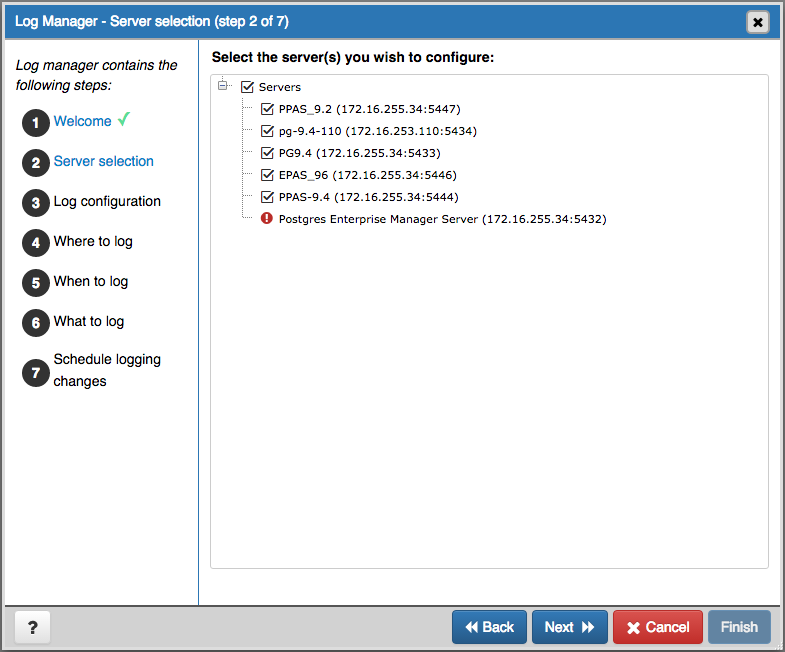Select Postgres Enterprise Manager Server row text
The height and width of the screenshot is (652, 785).
point(443,219)
